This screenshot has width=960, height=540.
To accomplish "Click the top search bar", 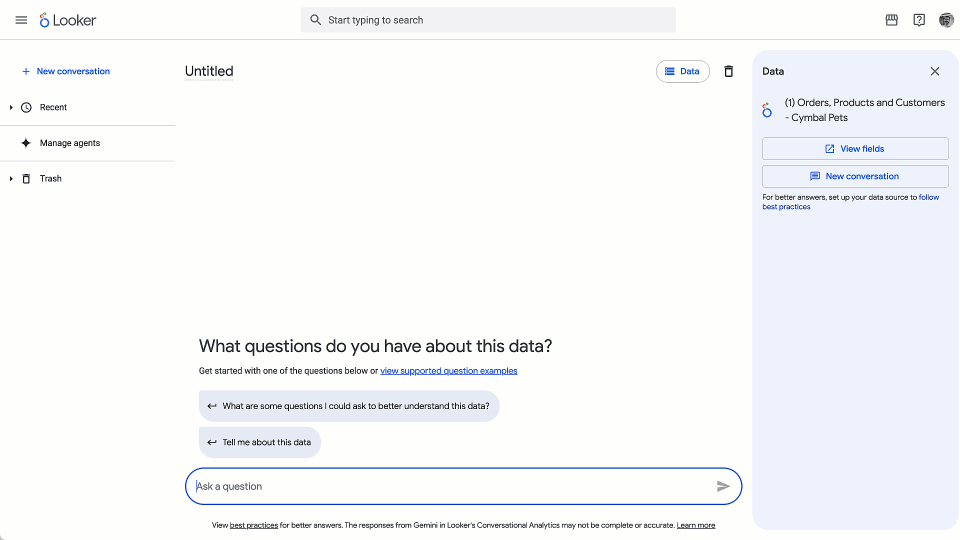I will (488, 20).
